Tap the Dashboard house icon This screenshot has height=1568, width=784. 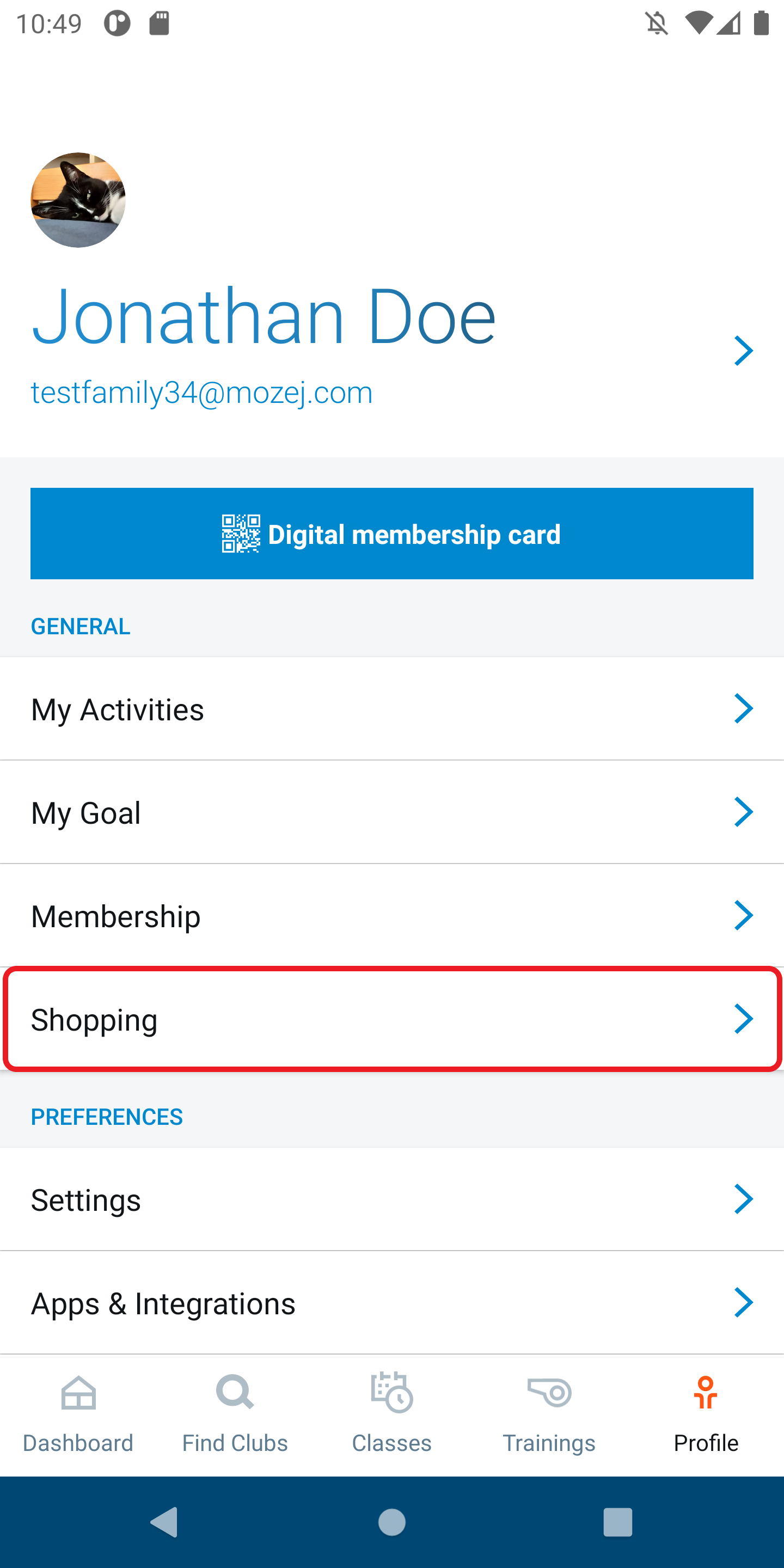(78, 1393)
